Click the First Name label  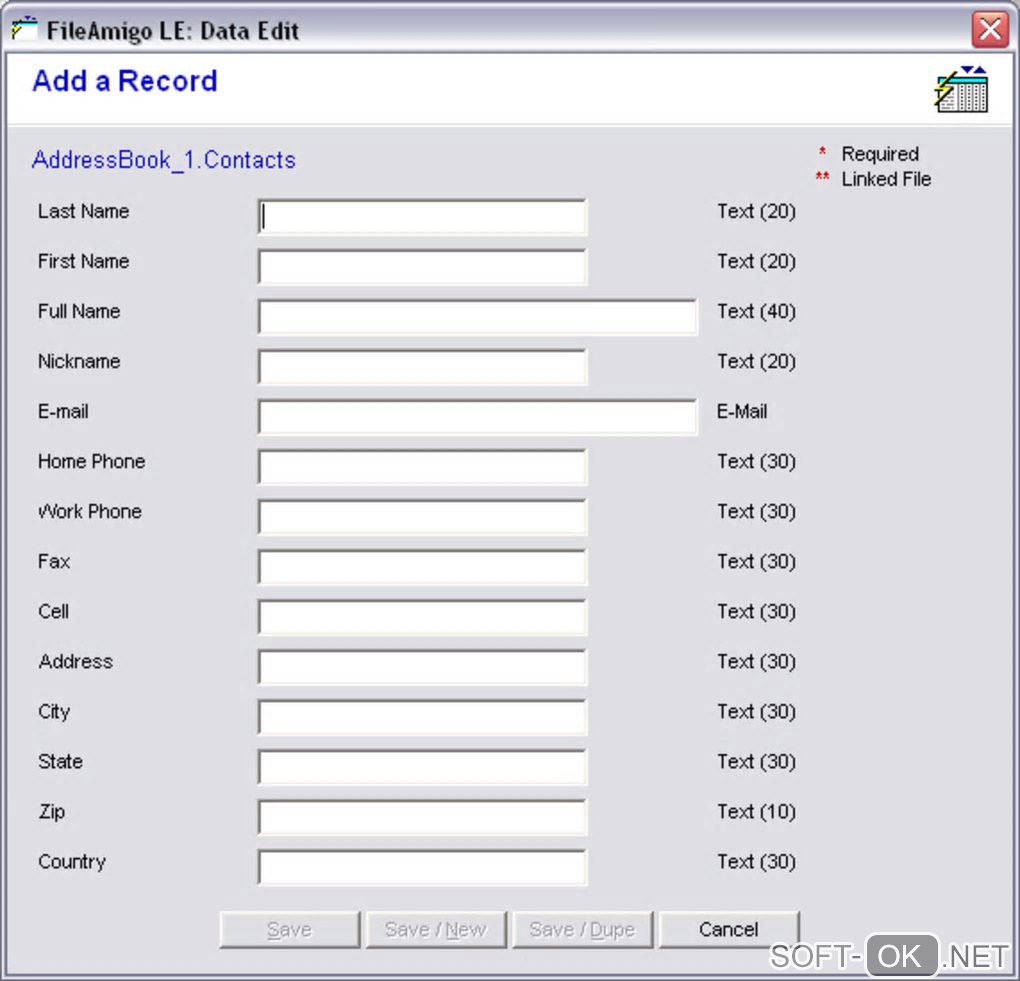(83, 262)
